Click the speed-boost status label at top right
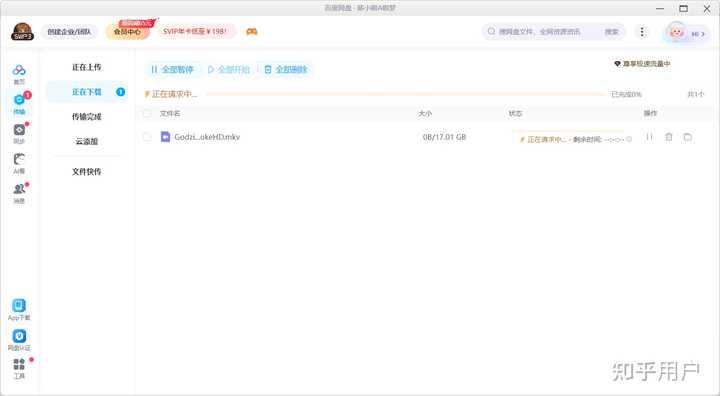The height and width of the screenshot is (396, 720). click(646, 63)
